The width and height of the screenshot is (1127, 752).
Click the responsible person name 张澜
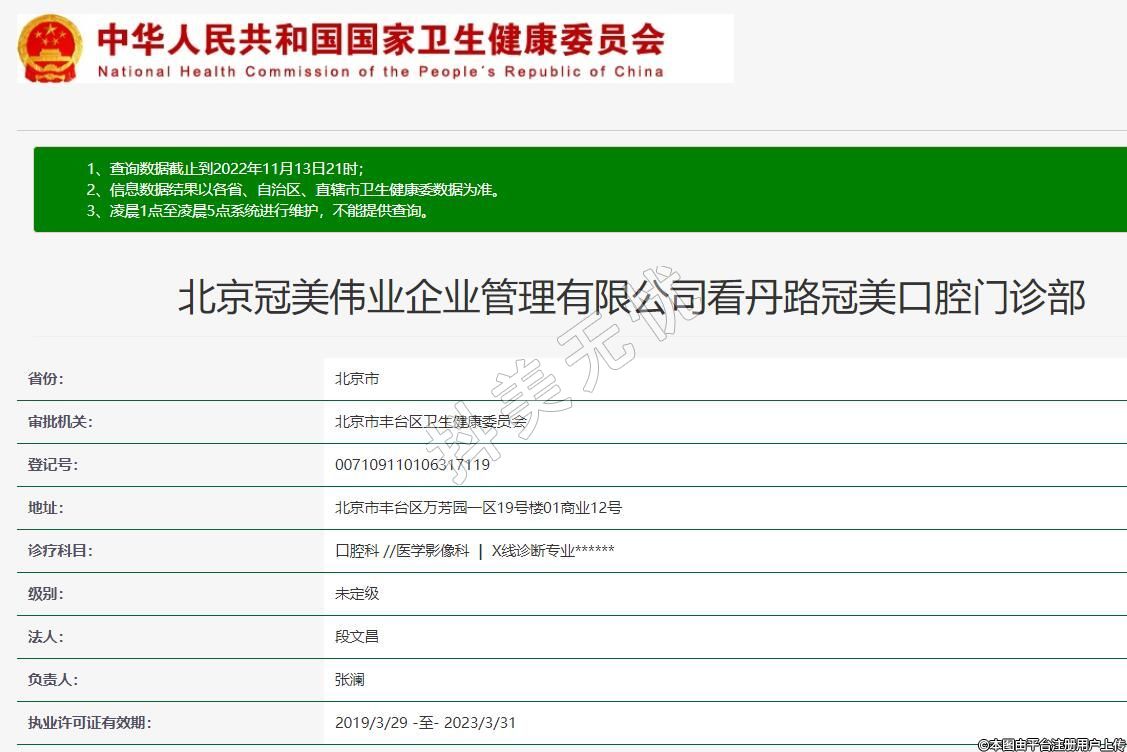tap(350, 680)
